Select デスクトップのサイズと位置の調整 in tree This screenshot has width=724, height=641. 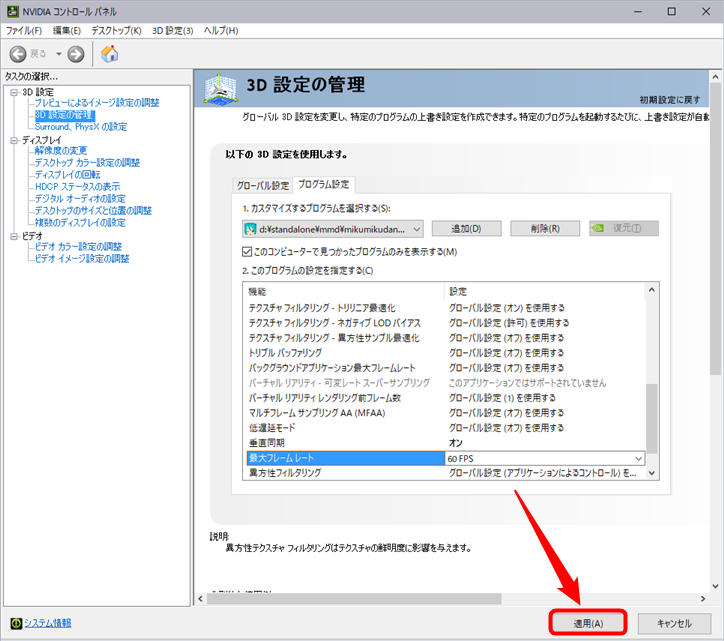(93, 211)
